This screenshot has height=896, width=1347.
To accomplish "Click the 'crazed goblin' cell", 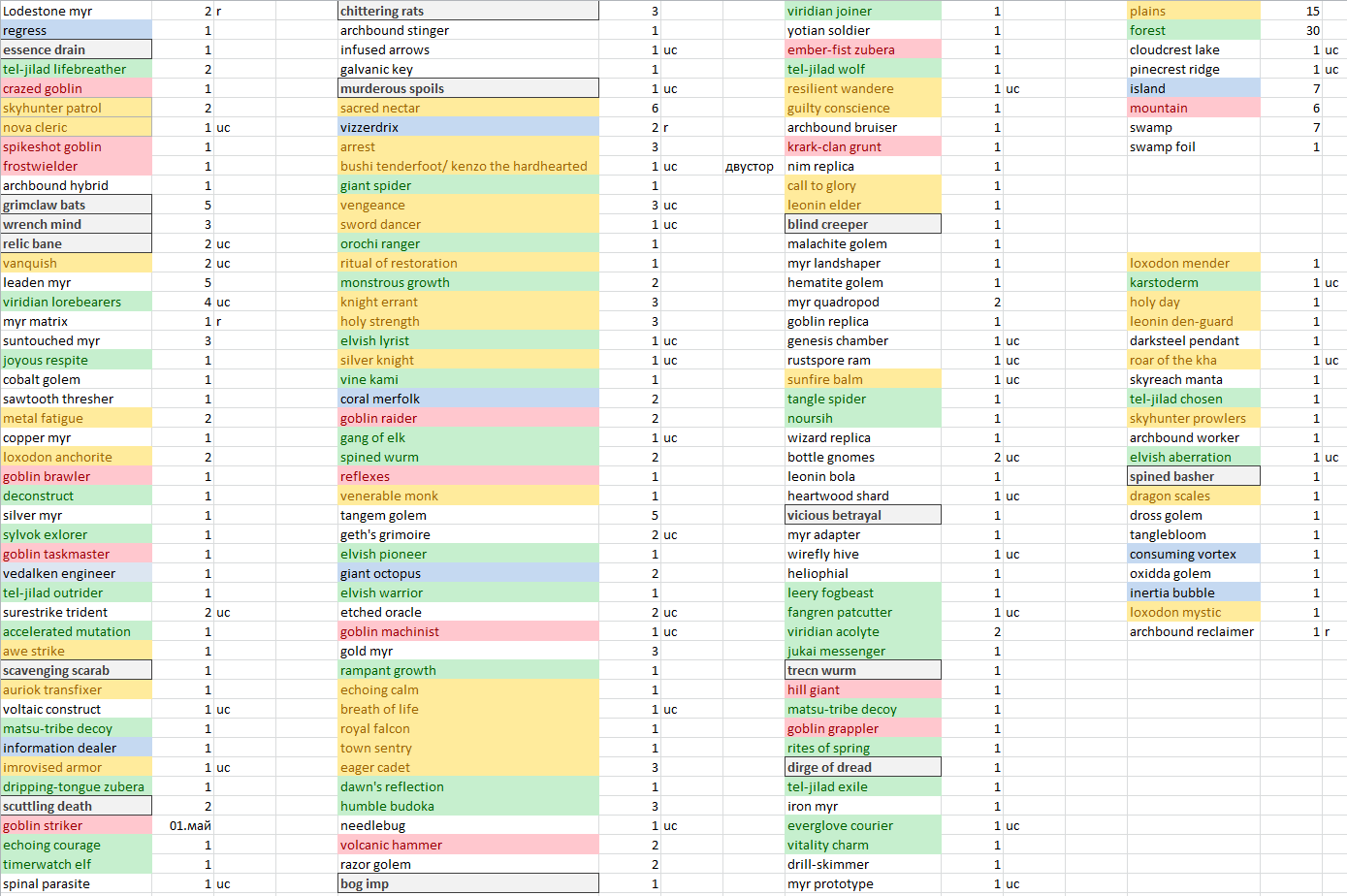I will (x=76, y=88).
